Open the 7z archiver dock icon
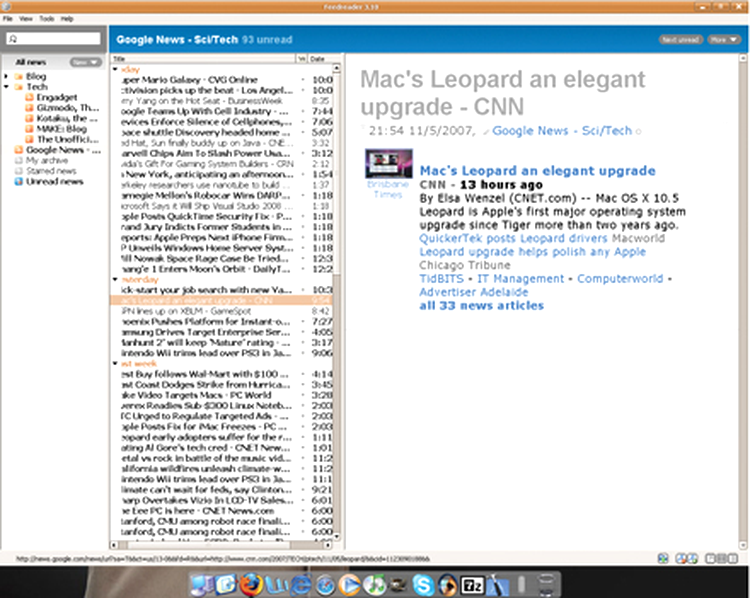 click(472, 585)
